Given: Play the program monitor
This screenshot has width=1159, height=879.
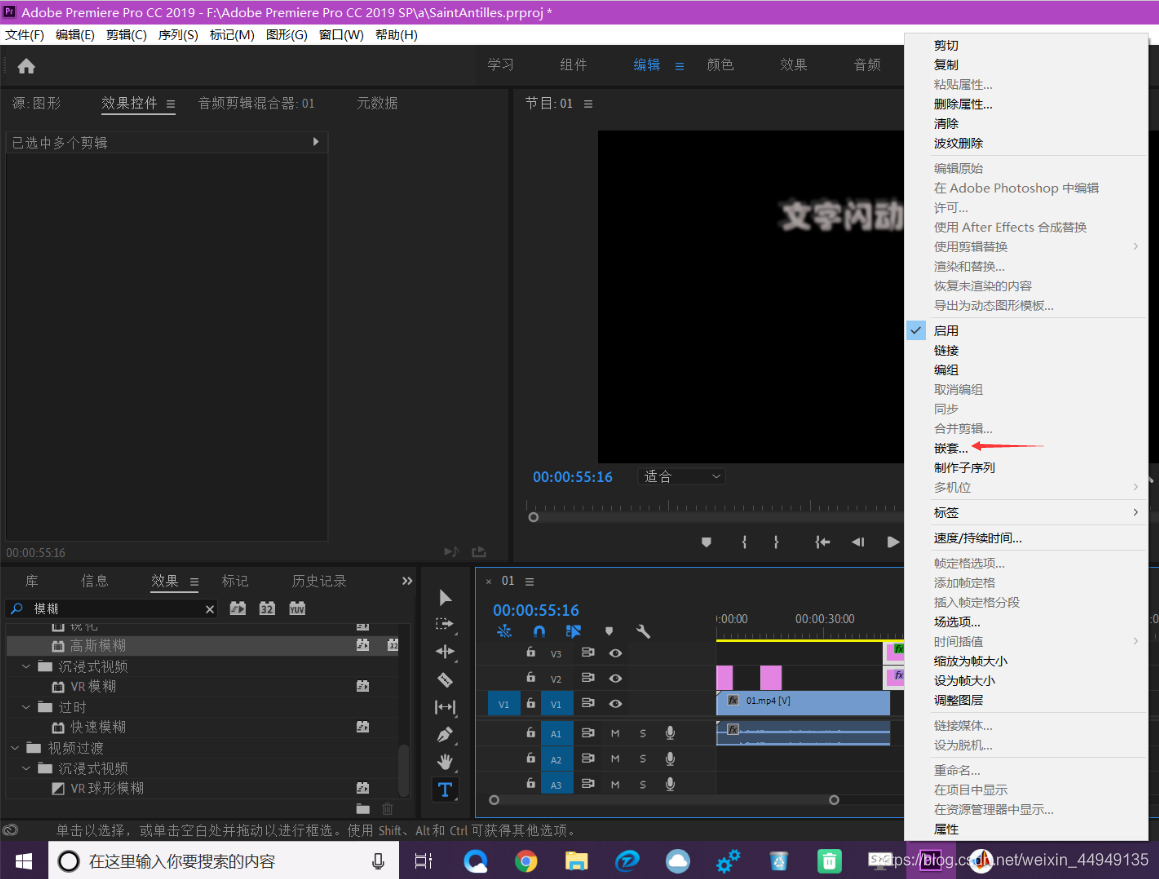Looking at the screenshot, I should point(893,542).
